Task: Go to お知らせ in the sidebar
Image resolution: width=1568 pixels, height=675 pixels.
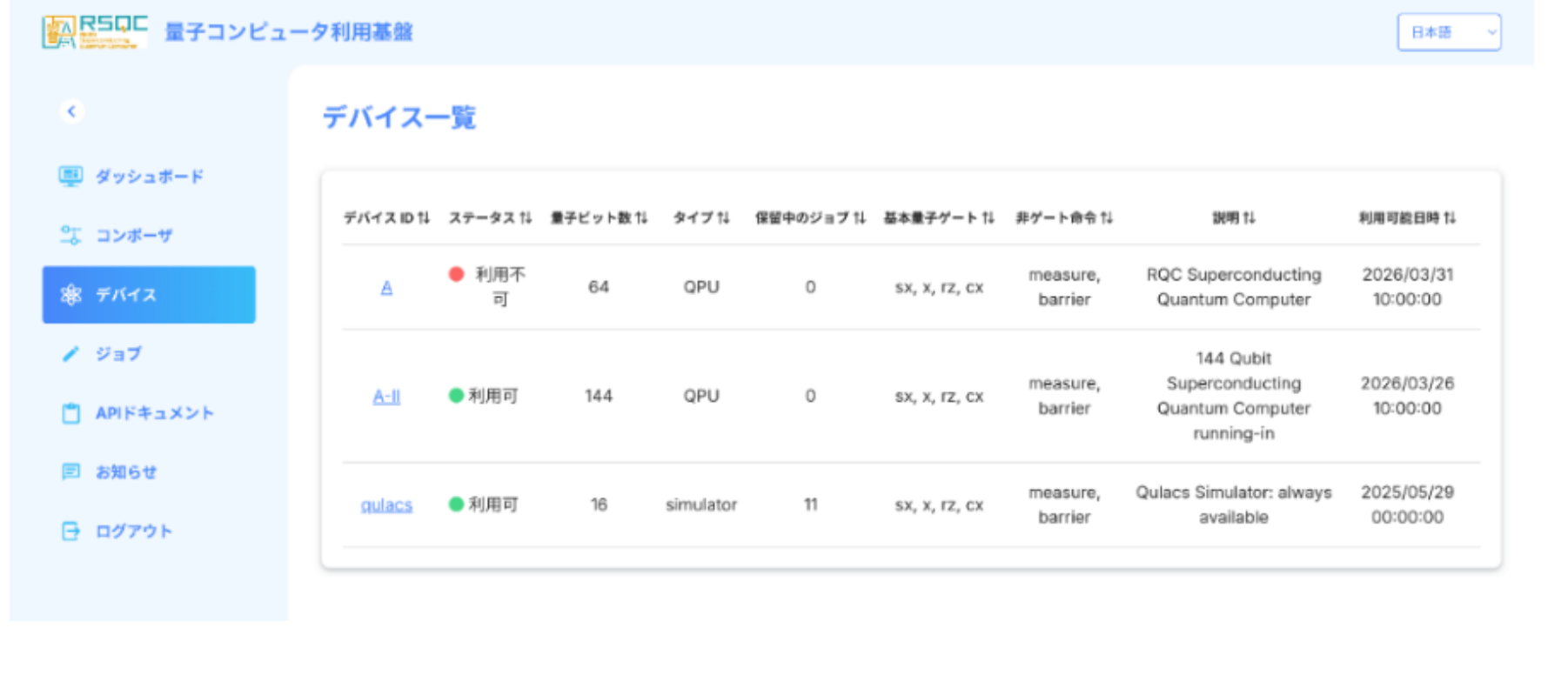Action: point(126,471)
